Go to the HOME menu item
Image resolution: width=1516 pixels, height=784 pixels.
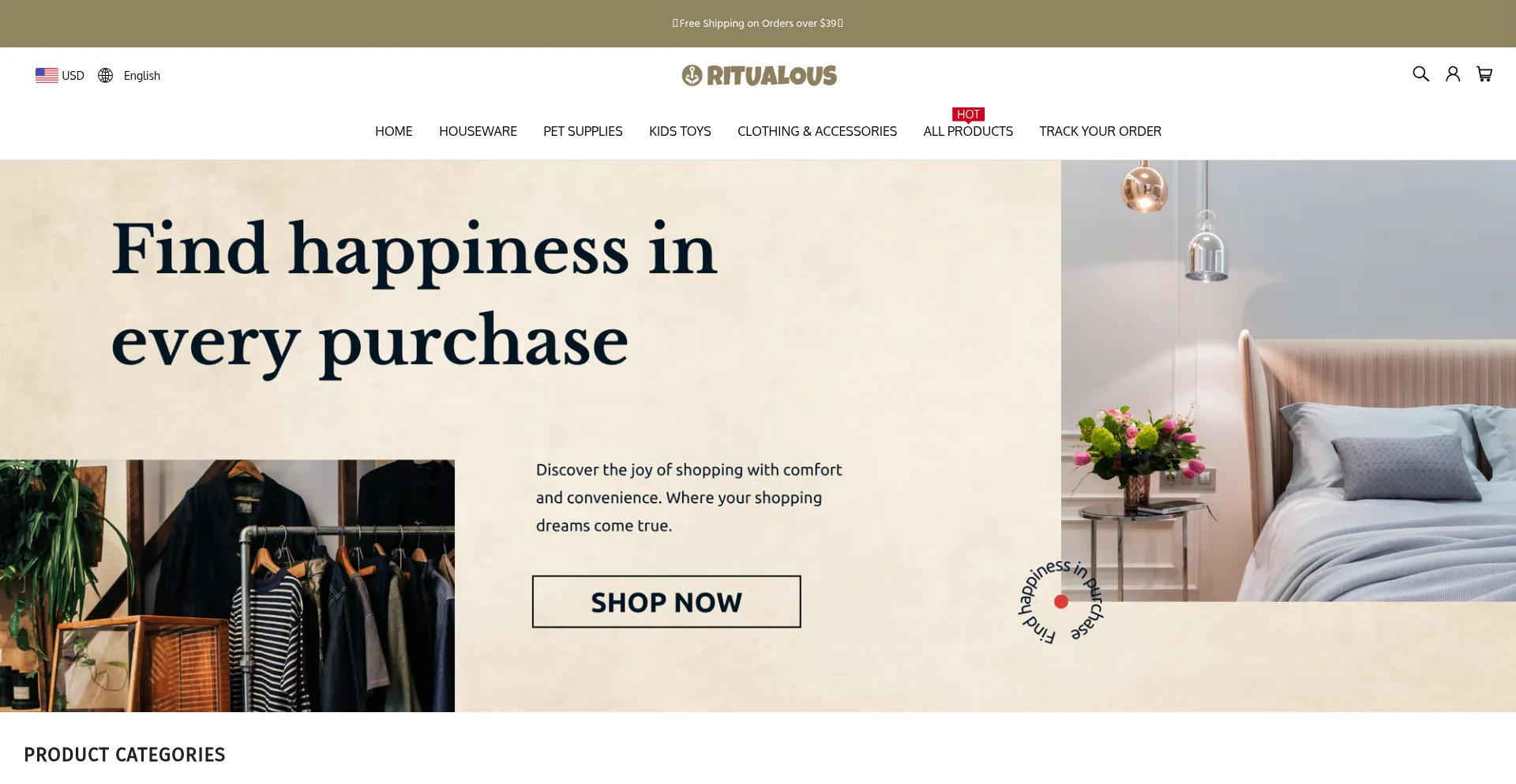393,131
